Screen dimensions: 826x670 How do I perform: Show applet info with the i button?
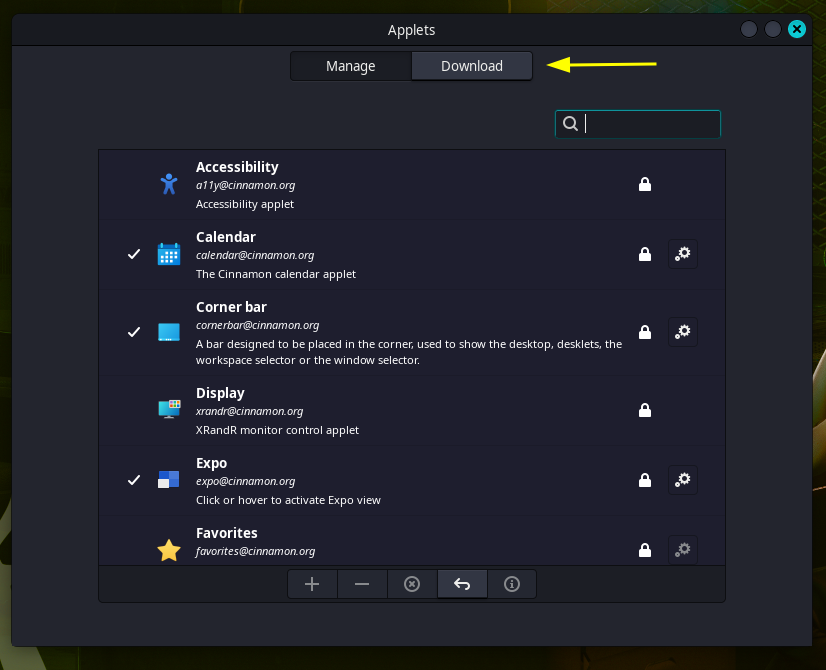click(x=512, y=584)
